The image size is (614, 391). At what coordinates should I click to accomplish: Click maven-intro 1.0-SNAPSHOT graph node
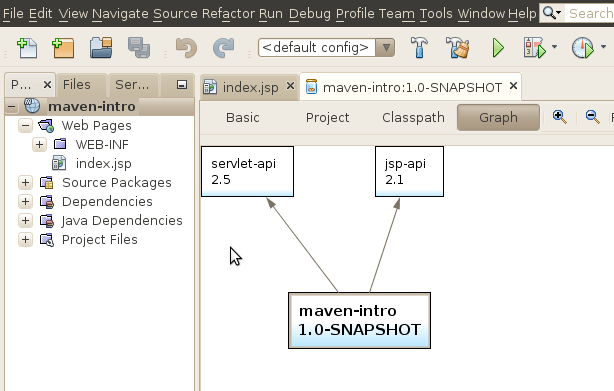point(359,320)
